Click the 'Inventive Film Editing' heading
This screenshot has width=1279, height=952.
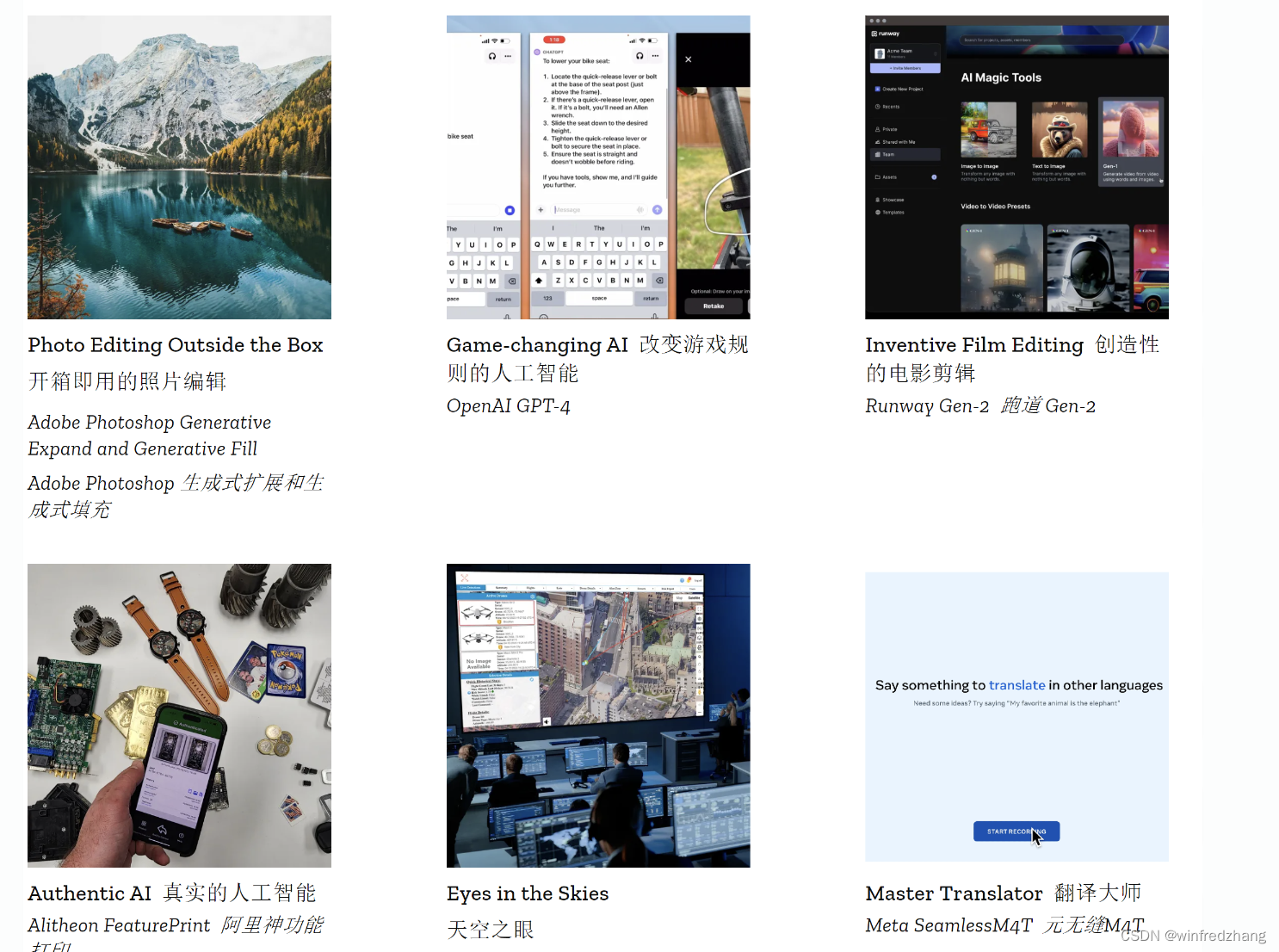(x=974, y=345)
